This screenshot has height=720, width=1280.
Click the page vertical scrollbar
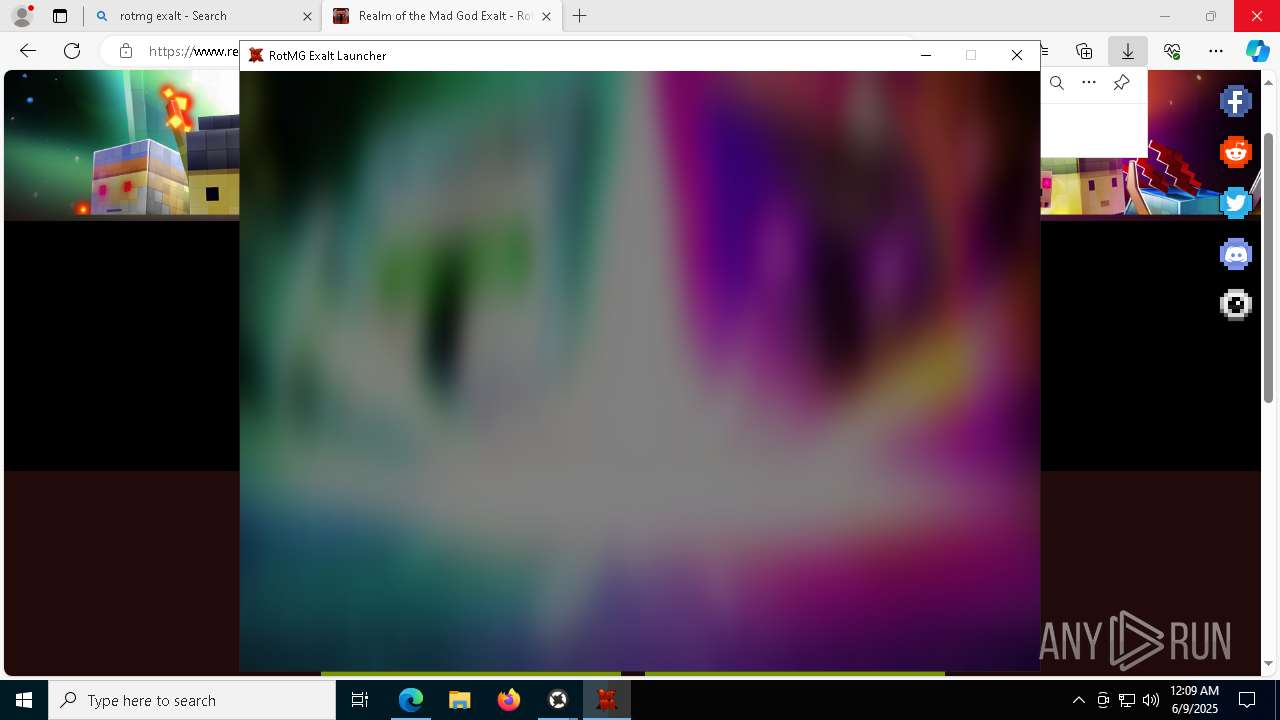pyautogui.click(x=1269, y=268)
